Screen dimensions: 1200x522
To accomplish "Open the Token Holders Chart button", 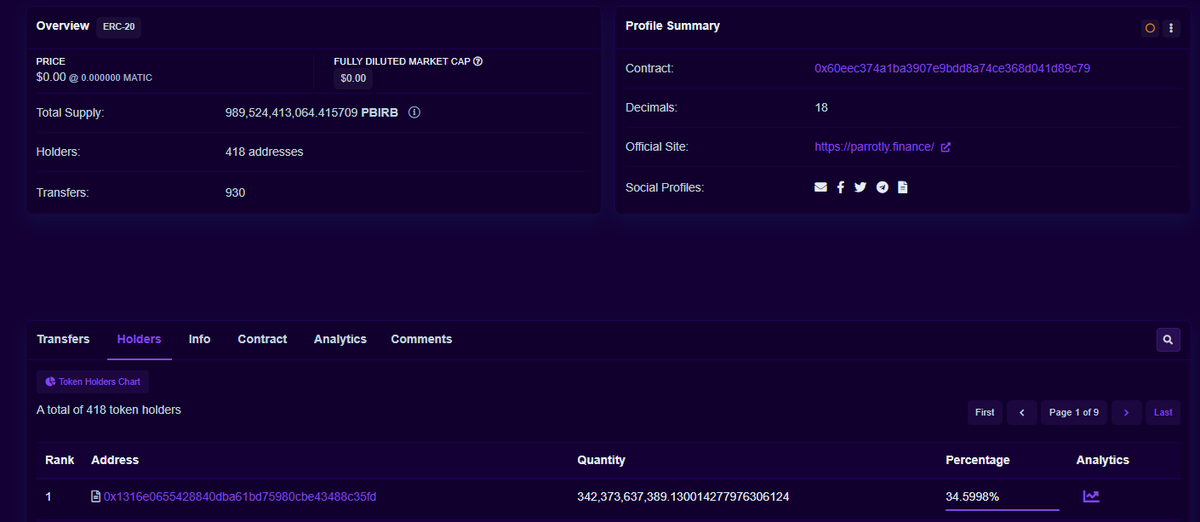I will click(92, 381).
